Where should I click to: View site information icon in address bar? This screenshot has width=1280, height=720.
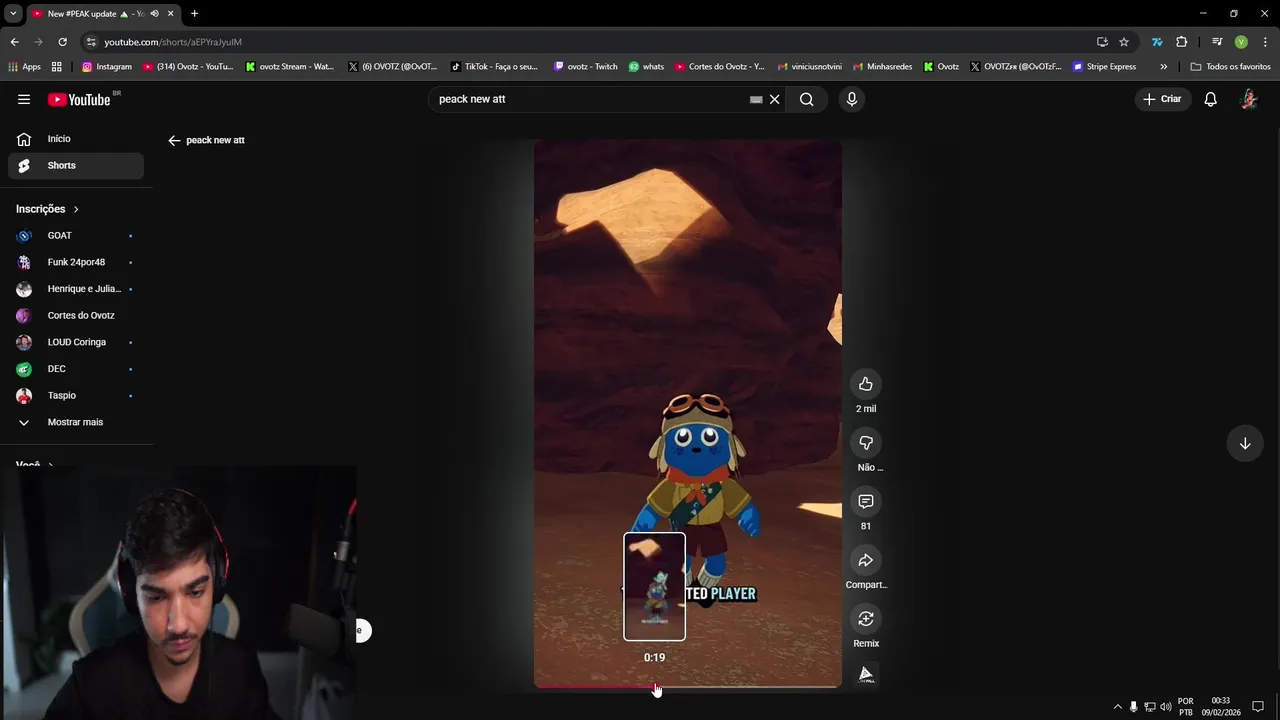91,42
